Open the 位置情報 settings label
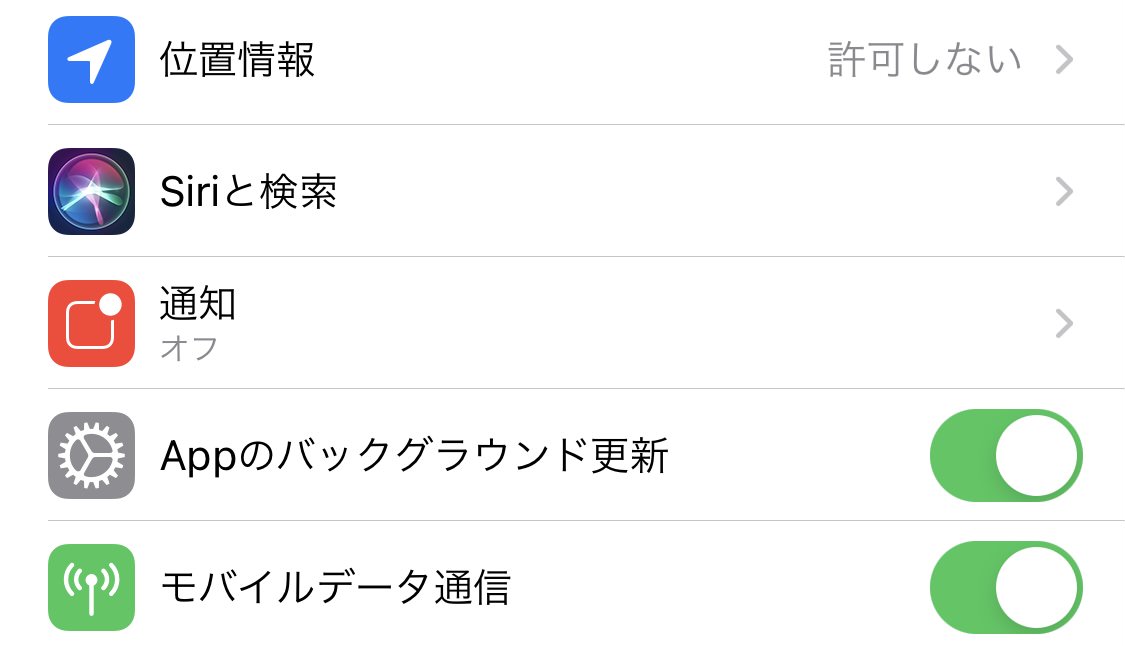This screenshot has height=646, width=1125. 238,60
